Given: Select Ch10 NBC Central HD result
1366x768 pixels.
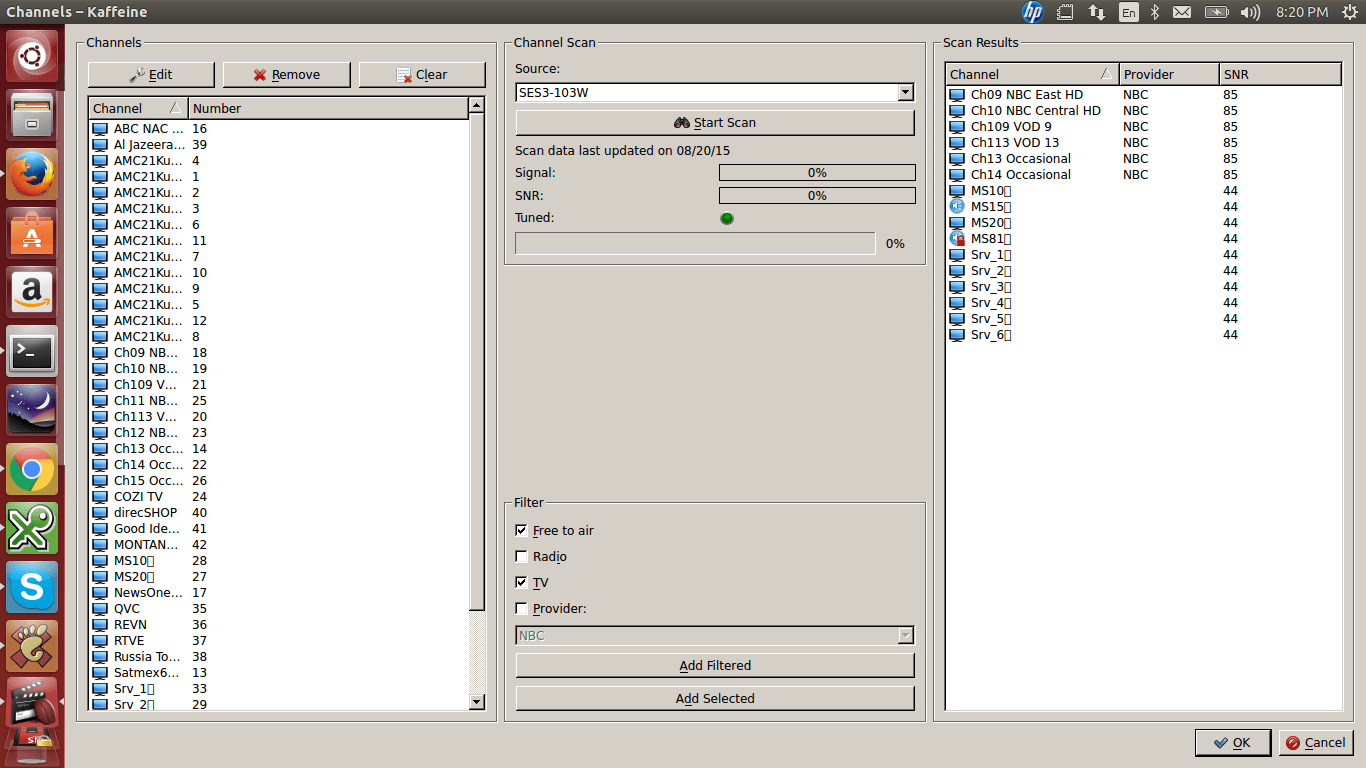Looking at the screenshot, I should 1143,110.
